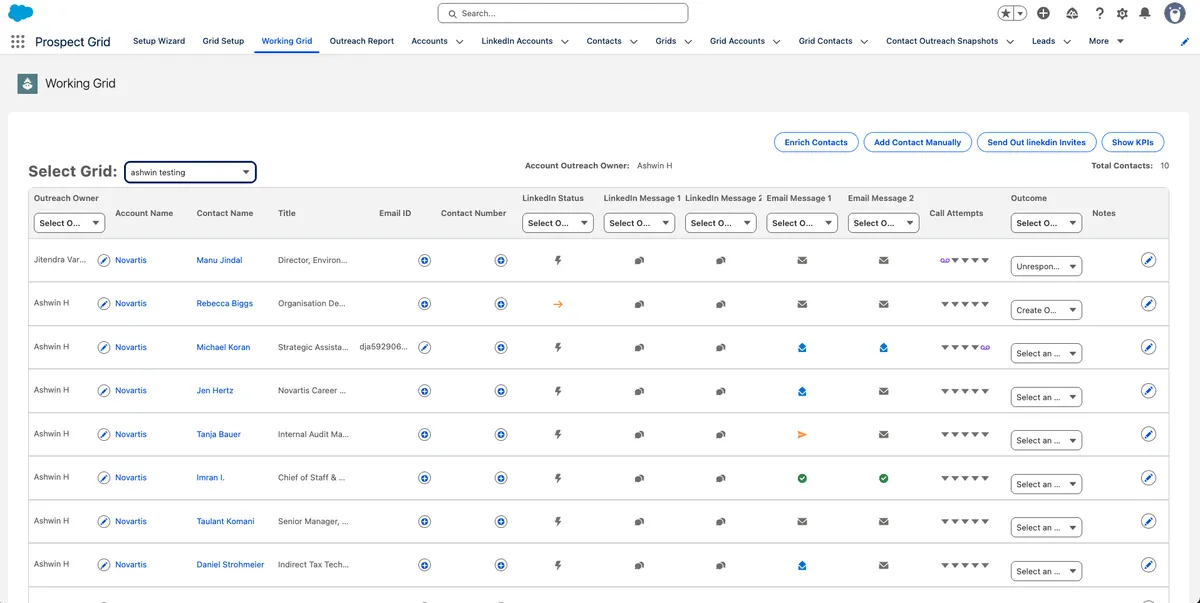Open the Setup gear icon
The height and width of the screenshot is (603, 1200).
[x=1122, y=13]
